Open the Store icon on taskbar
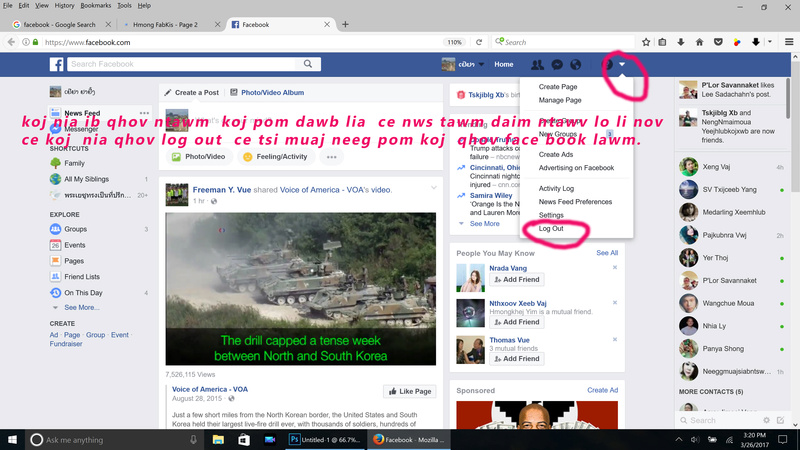 244,440
